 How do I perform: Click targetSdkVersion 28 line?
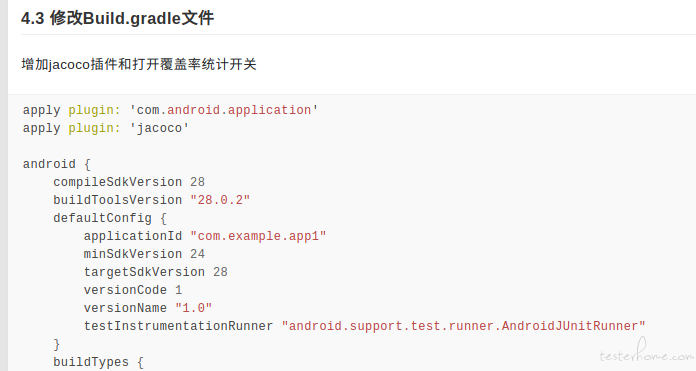click(155, 272)
